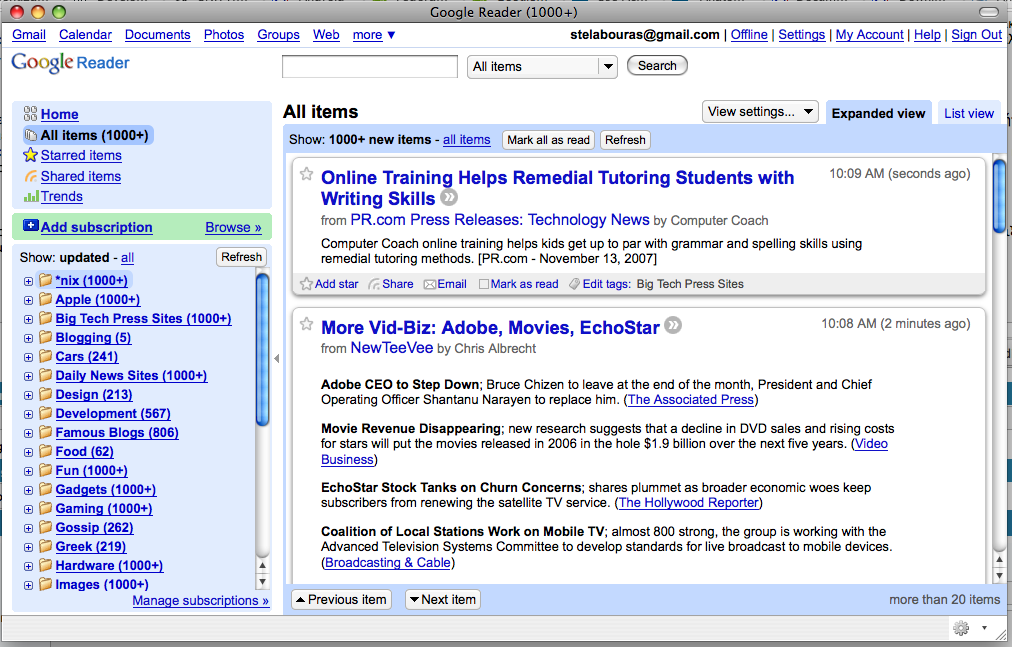Viewport: 1012px width, 647px height.
Task: Click the Home grid icon in sidebar
Action: [x=30, y=114]
